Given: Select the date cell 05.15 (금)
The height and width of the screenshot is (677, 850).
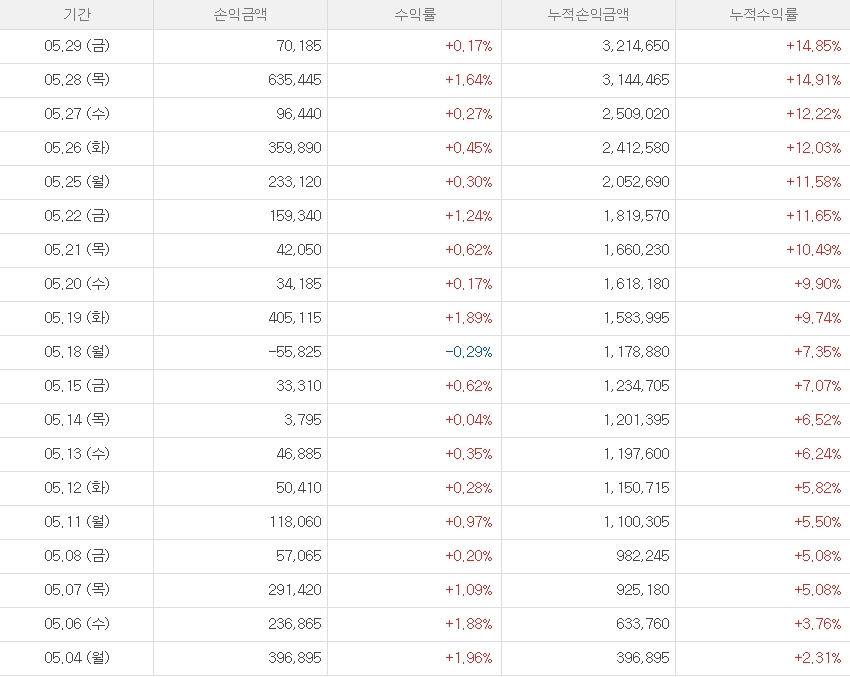Looking at the screenshot, I should point(77,385).
